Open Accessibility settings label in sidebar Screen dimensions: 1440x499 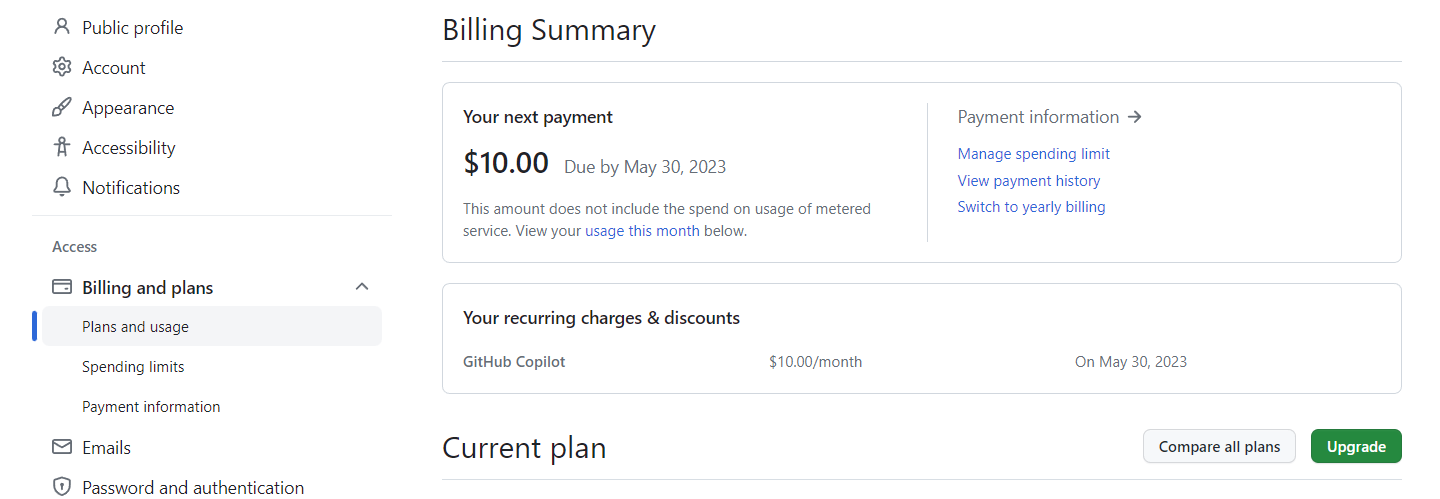pos(128,147)
